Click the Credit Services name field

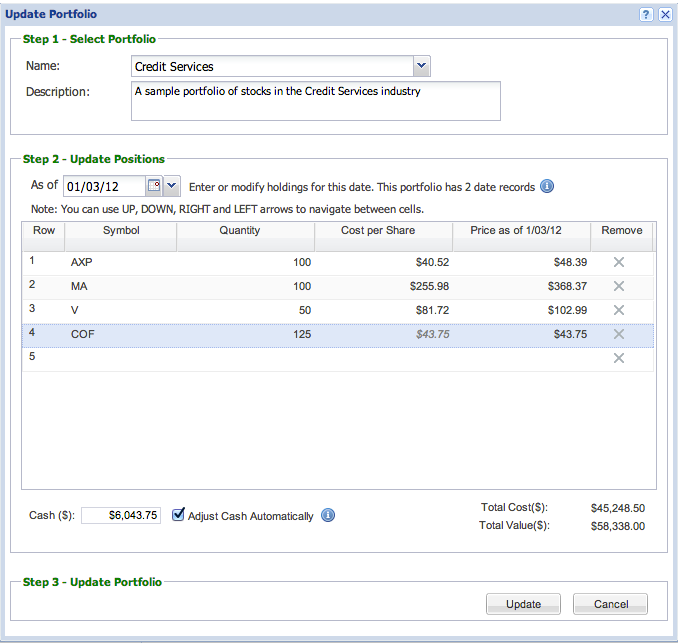click(272, 66)
